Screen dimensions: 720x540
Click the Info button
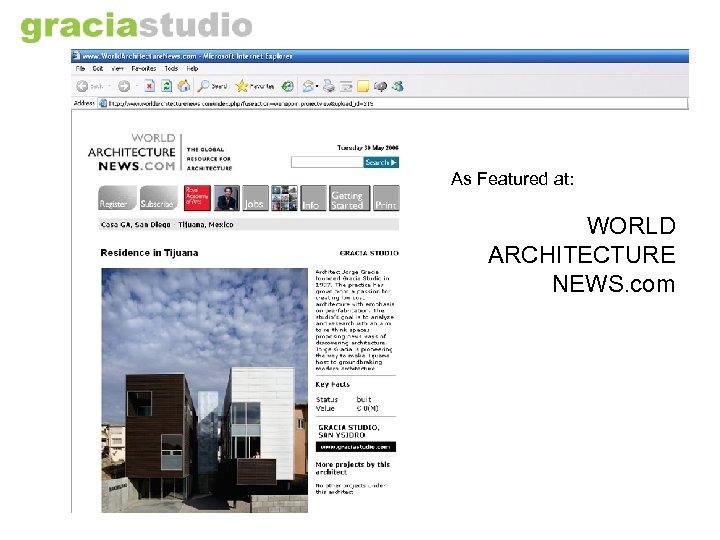313,198
